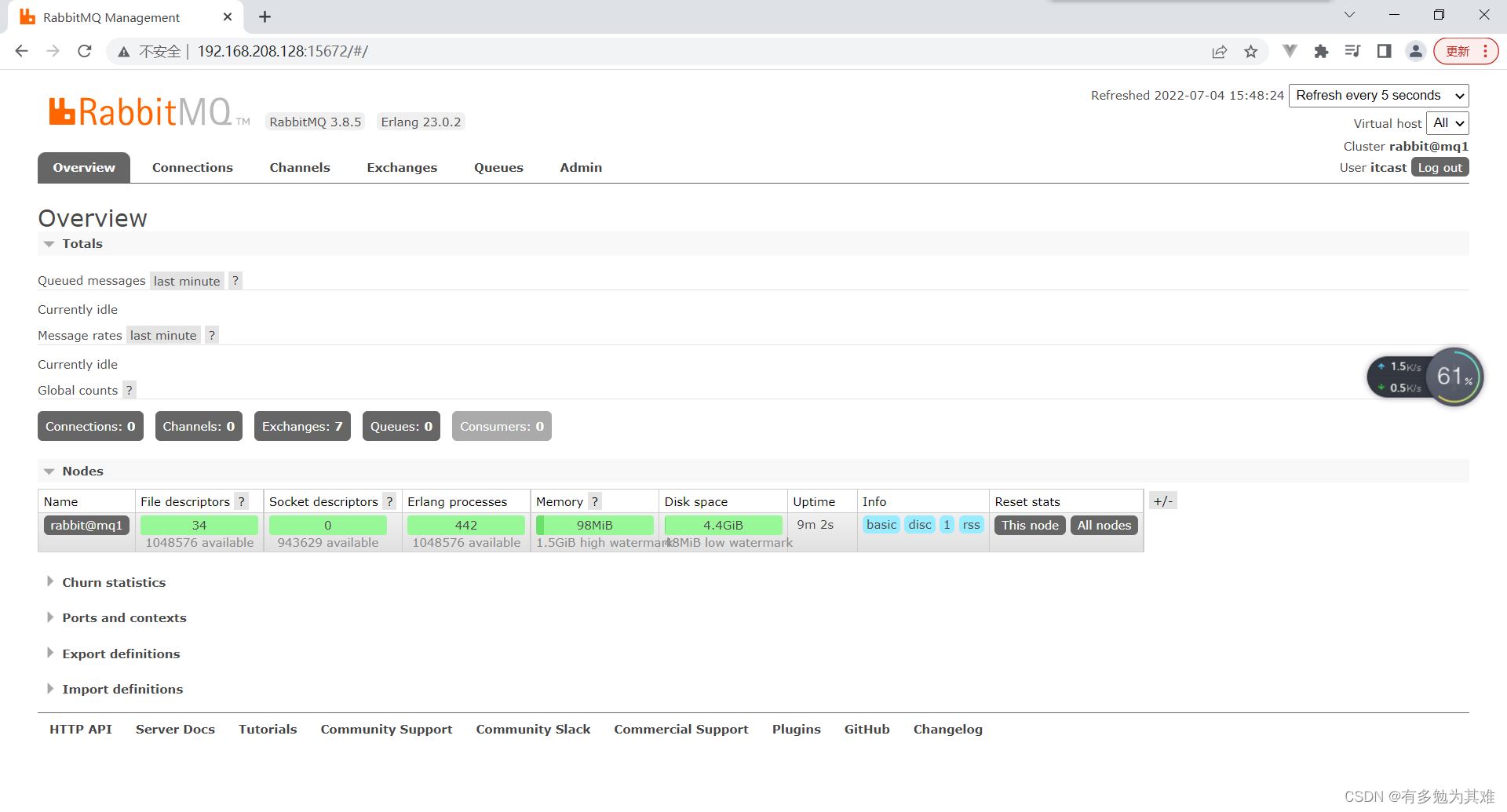
Task: Click the 4.4GiB disk space bar
Action: 723,525
